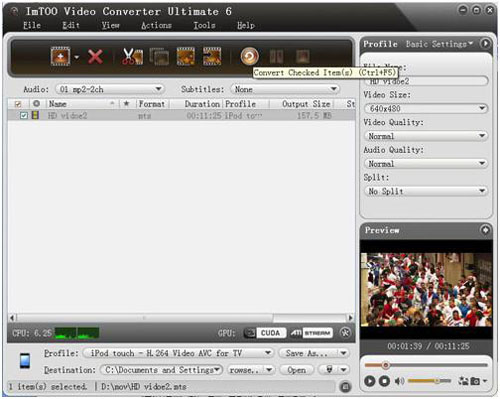
Task: Open the video Effects film icon
Action: pos(186,56)
